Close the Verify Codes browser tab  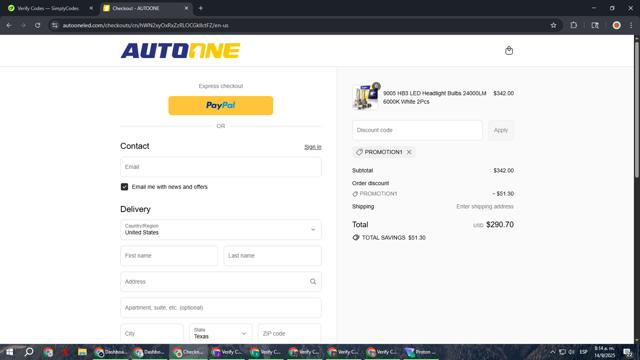(x=91, y=8)
